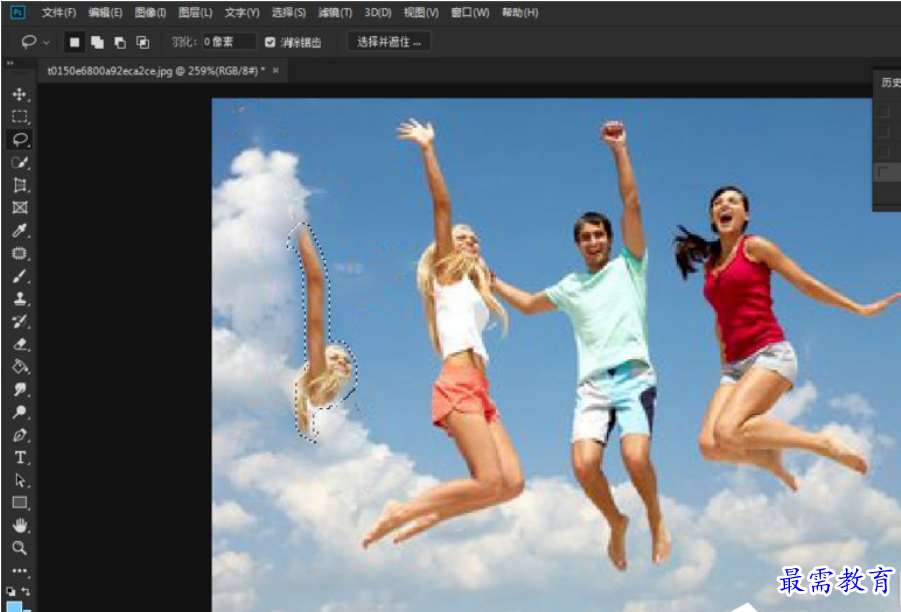Image resolution: width=901 pixels, height=612 pixels.
Task: Select the Patch healing tool
Action: coord(20,253)
